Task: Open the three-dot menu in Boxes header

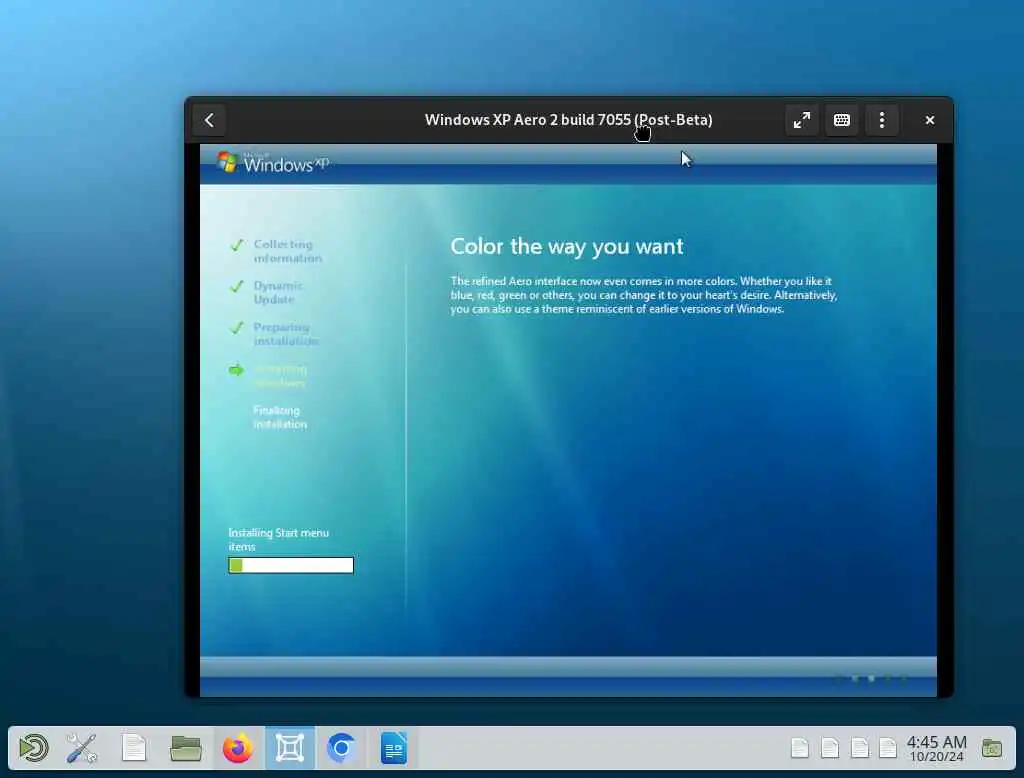Action: coord(882,120)
